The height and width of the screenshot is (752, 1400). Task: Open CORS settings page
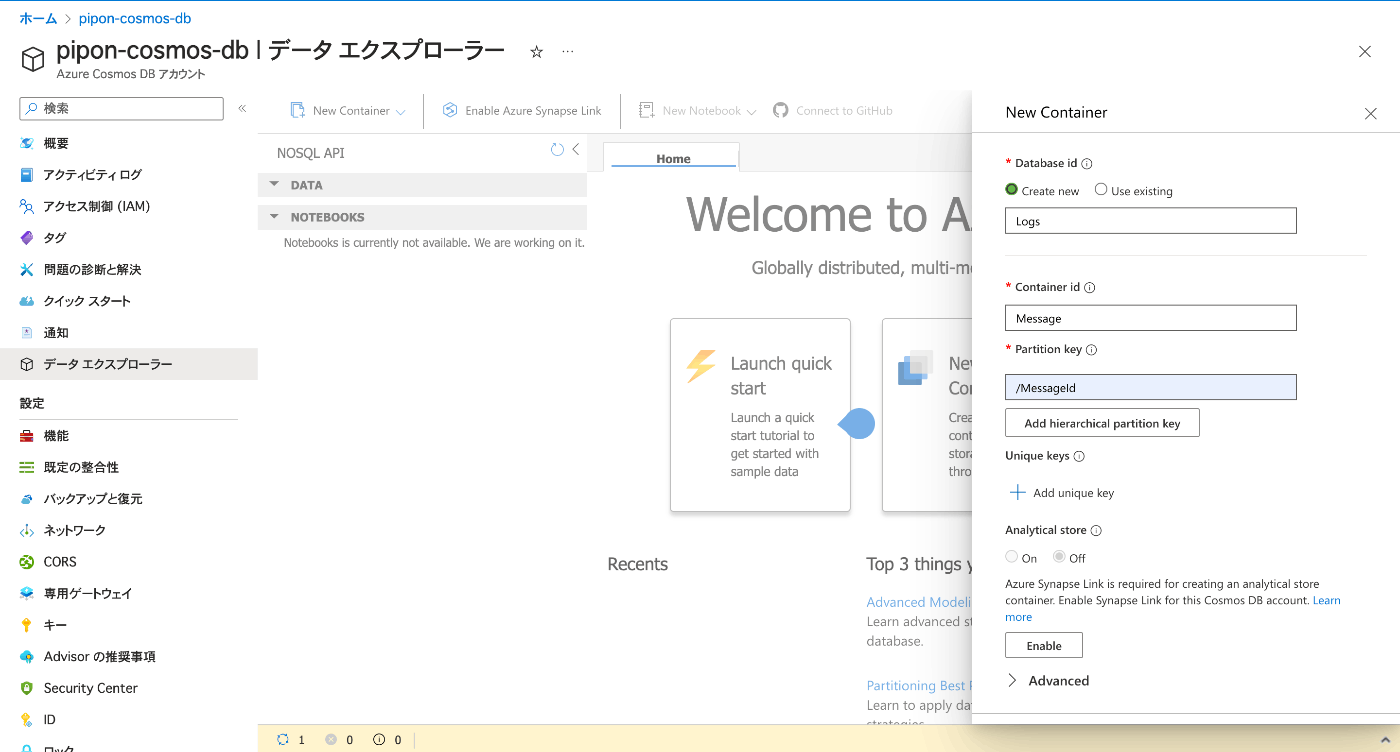[x=60, y=562]
